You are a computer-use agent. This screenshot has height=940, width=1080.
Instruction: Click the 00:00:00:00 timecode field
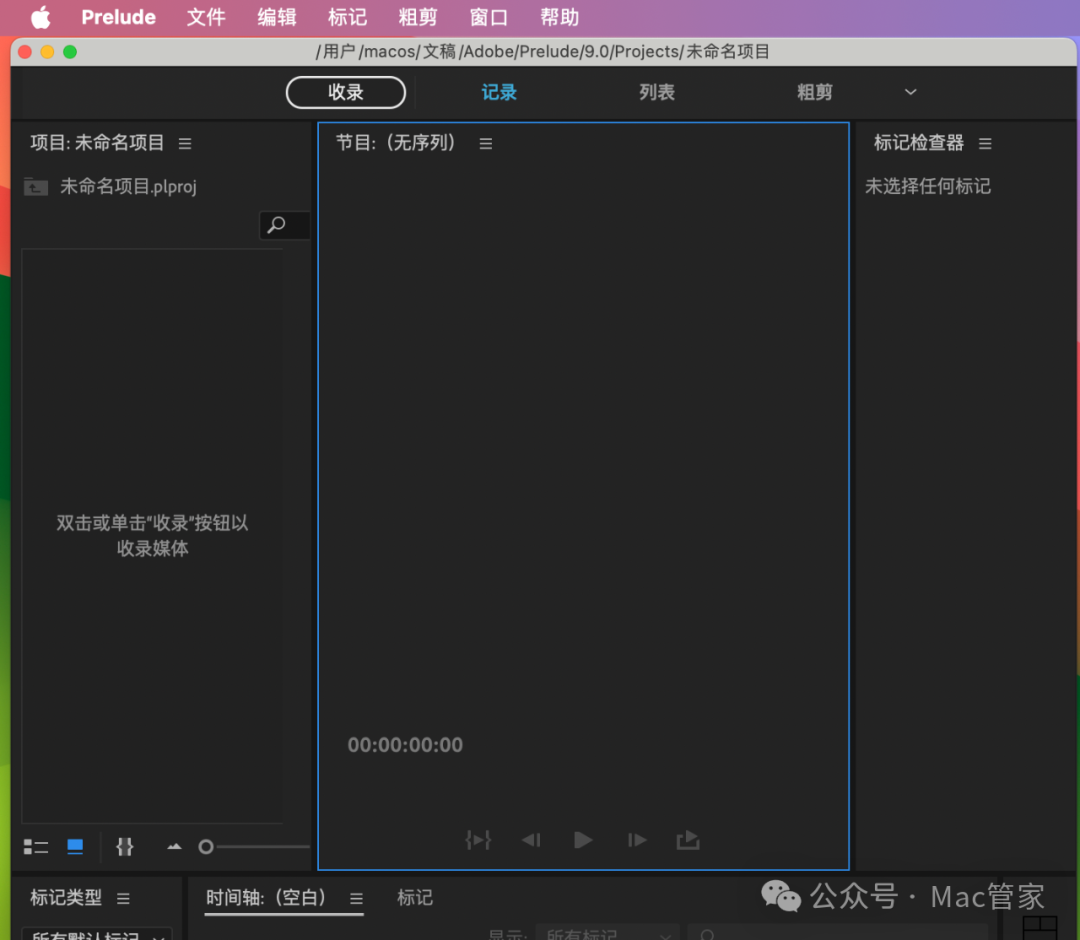click(405, 744)
